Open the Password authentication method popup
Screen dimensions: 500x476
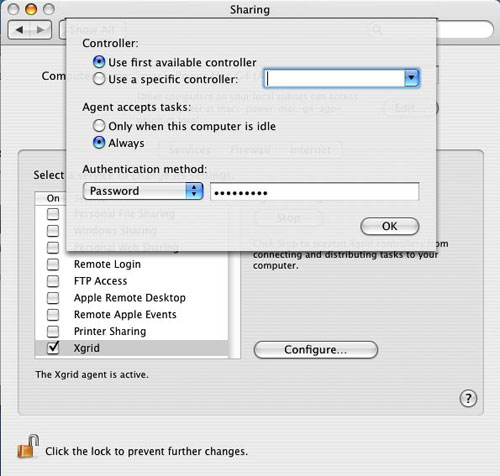[x=143, y=191]
